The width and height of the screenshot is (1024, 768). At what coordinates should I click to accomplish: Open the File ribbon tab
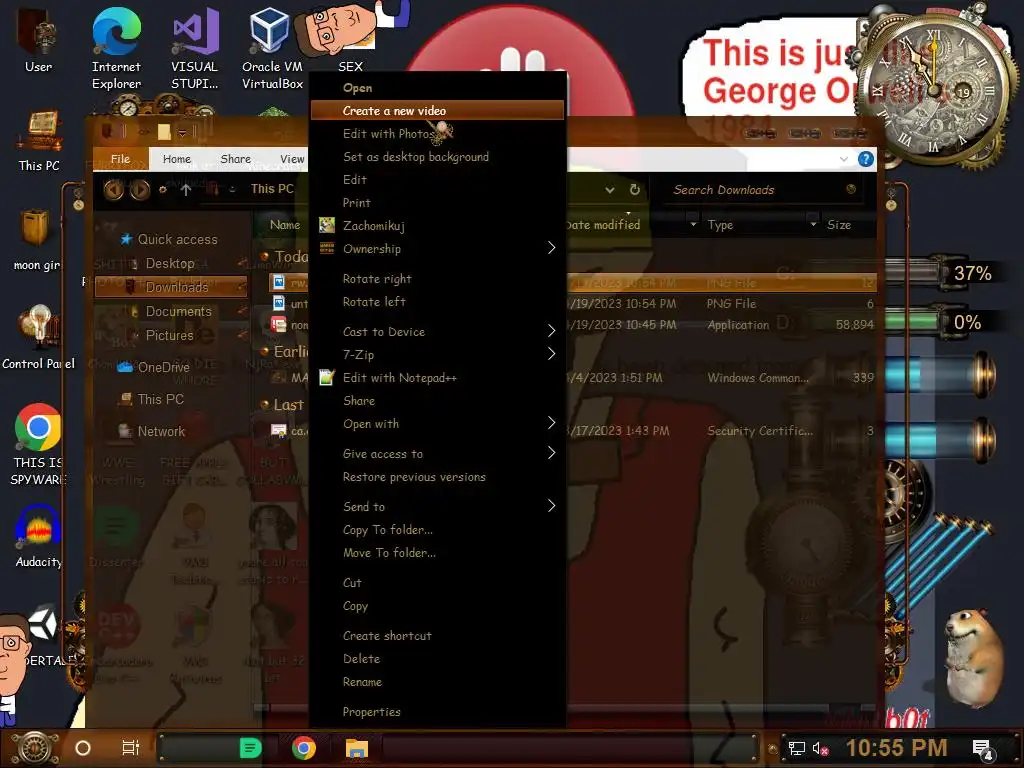click(x=120, y=159)
